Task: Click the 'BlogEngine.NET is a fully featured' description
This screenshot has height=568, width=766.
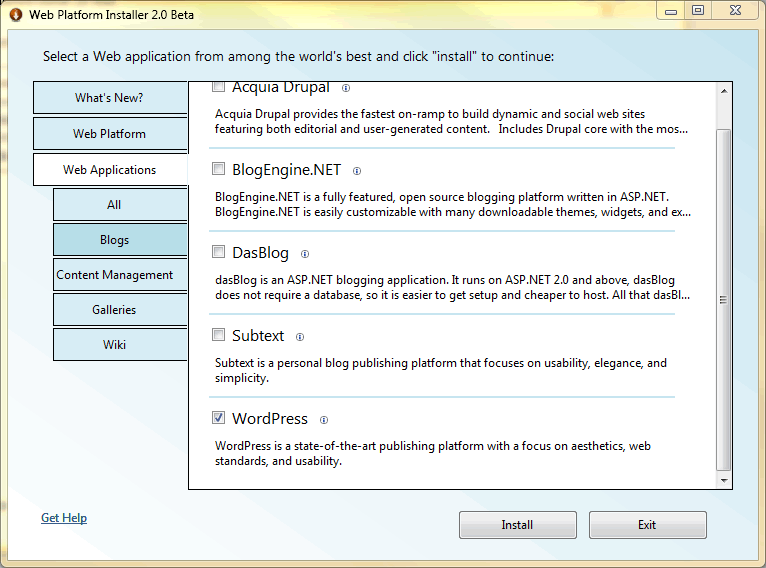Action: coord(453,205)
